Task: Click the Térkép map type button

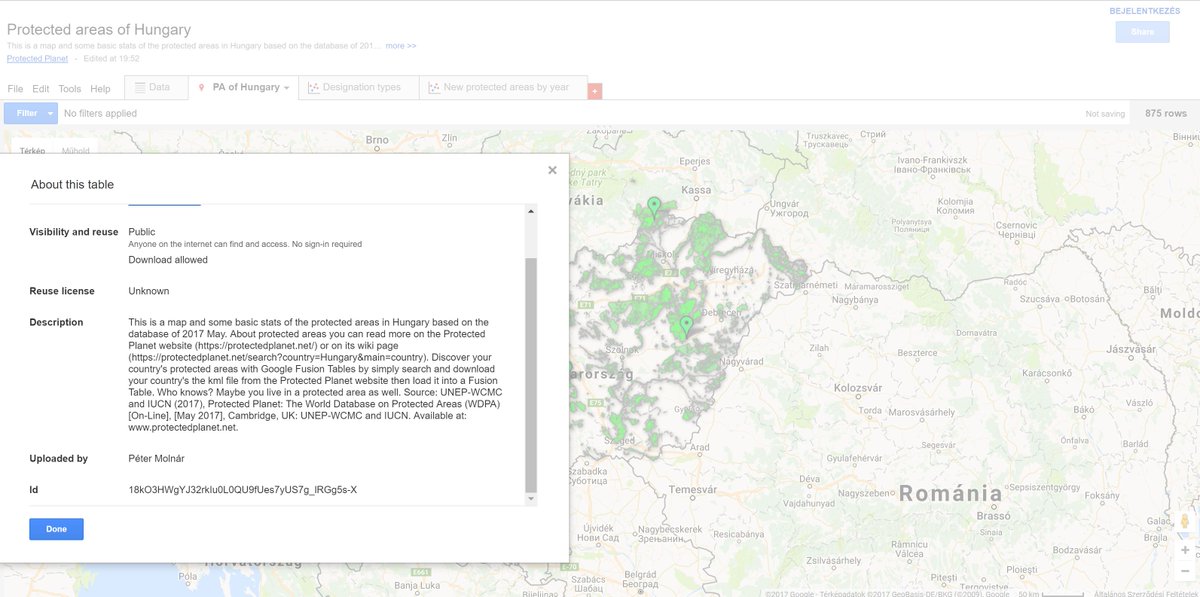Action: 33,152
